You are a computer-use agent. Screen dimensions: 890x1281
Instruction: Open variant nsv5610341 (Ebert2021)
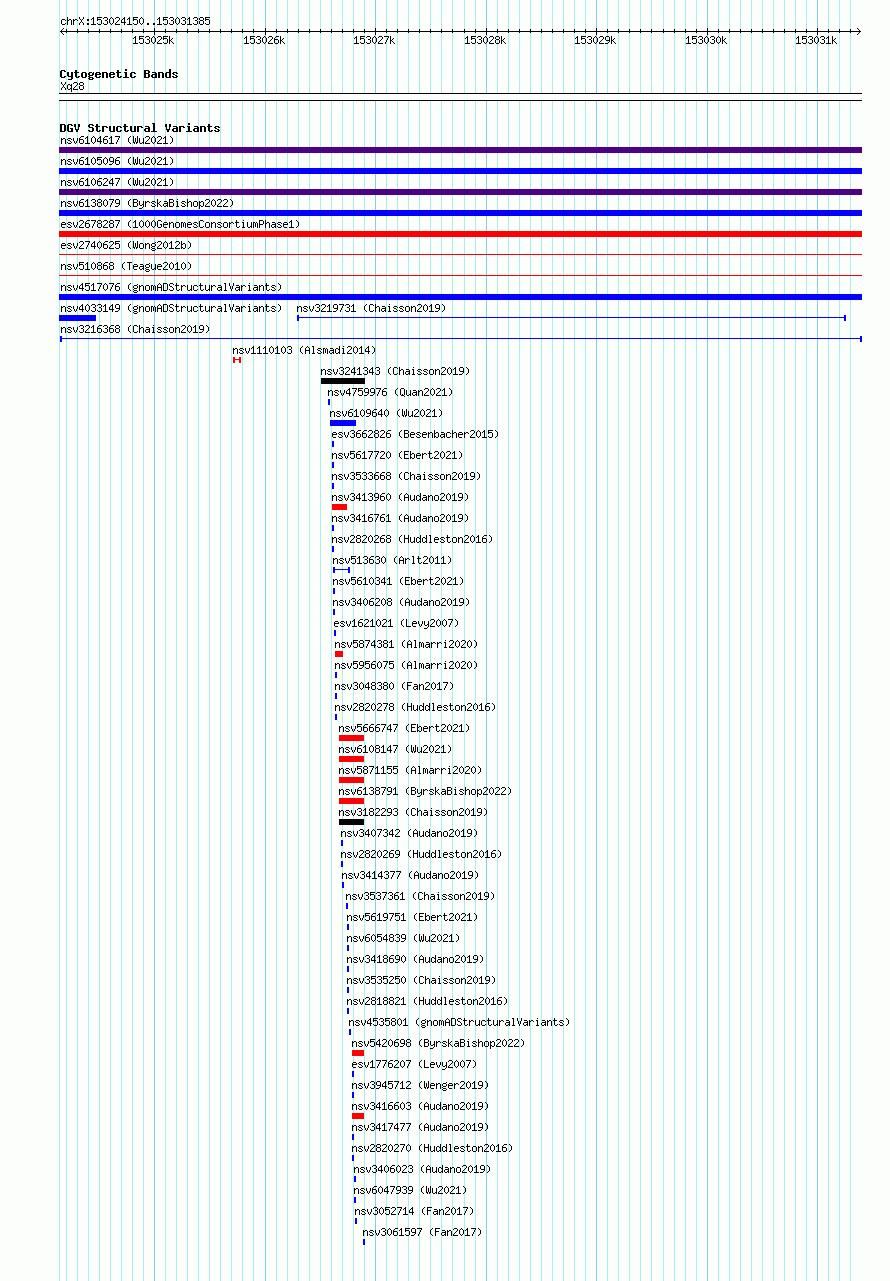tap(399, 581)
